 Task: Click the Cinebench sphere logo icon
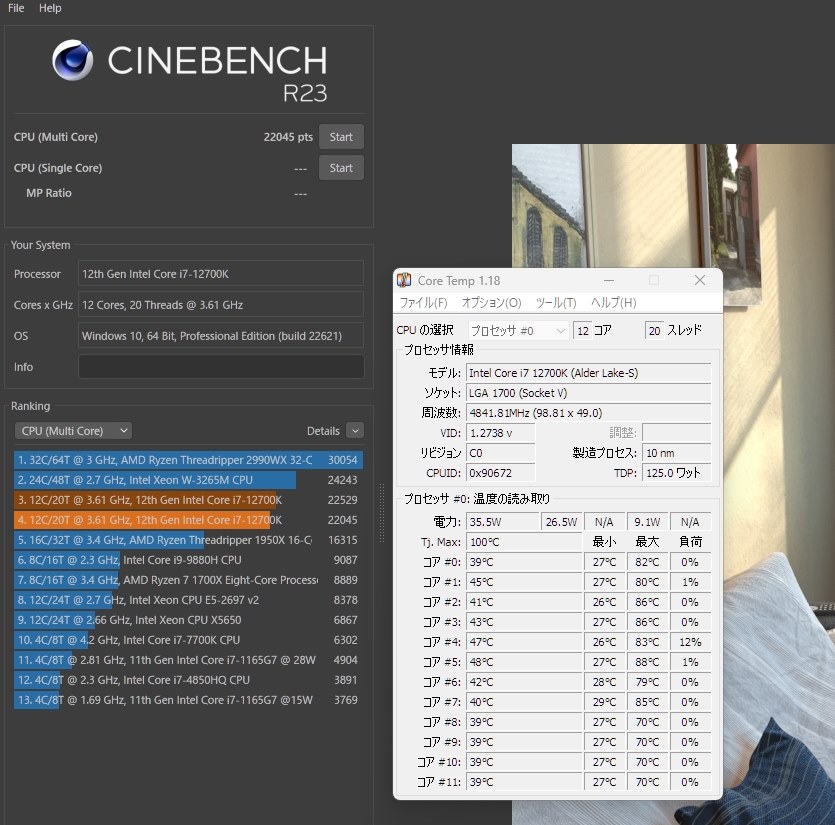point(72,60)
